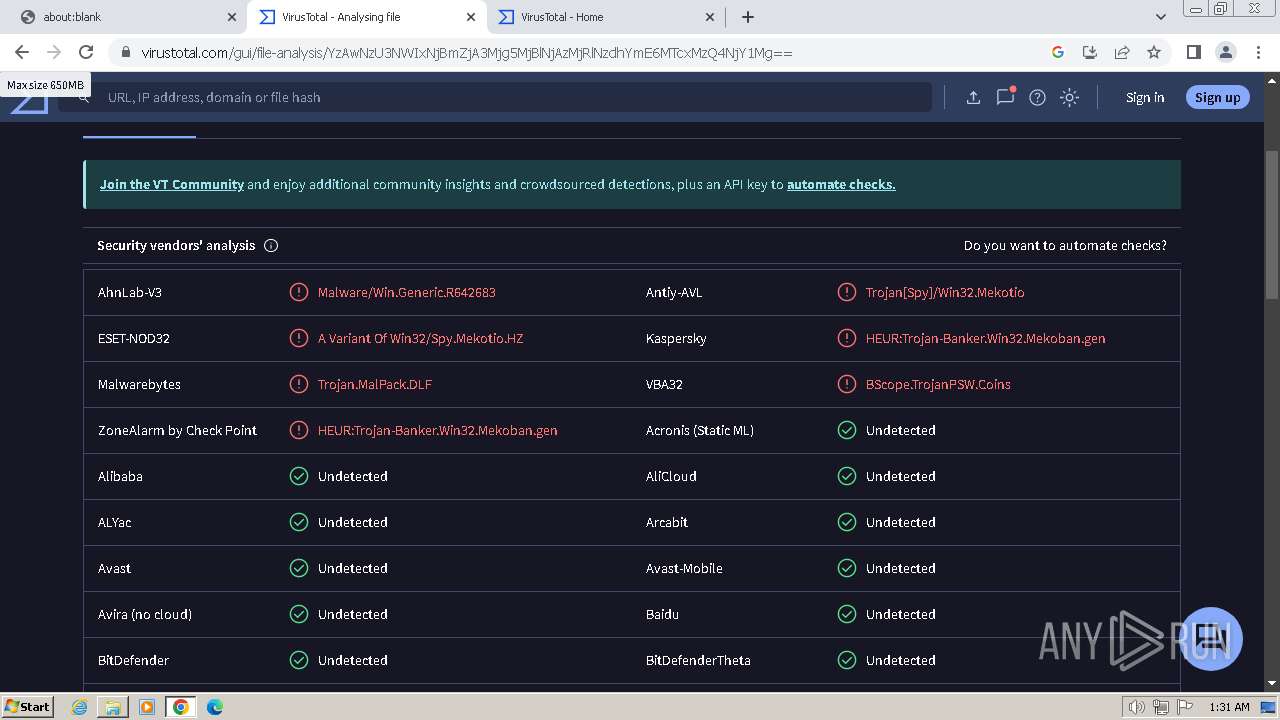Viewport: 1280px width, 720px height.
Task: Click the Sign up button
Action: click(1217, 97)
